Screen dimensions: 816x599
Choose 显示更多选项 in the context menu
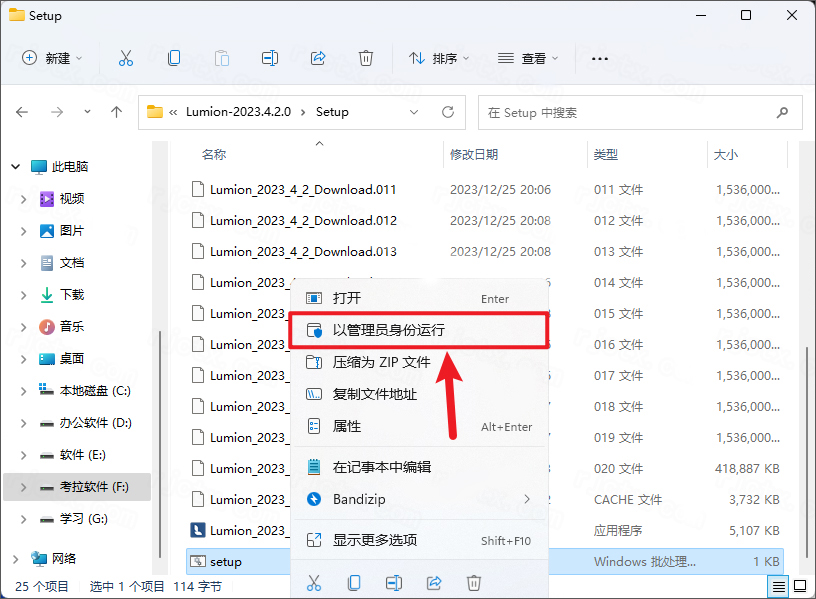tap(419, 540)
